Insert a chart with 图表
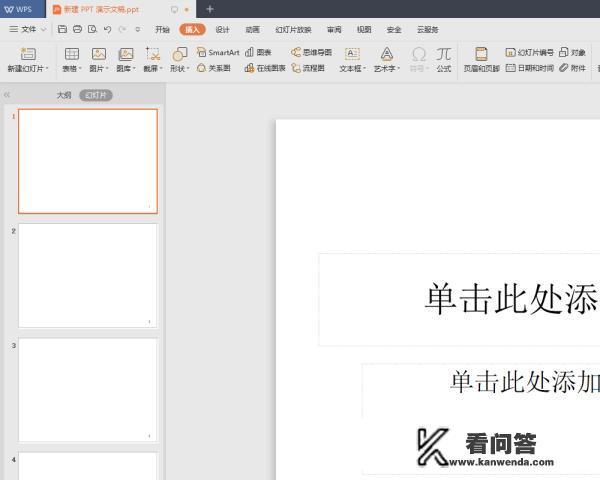 tap(258, 52)
